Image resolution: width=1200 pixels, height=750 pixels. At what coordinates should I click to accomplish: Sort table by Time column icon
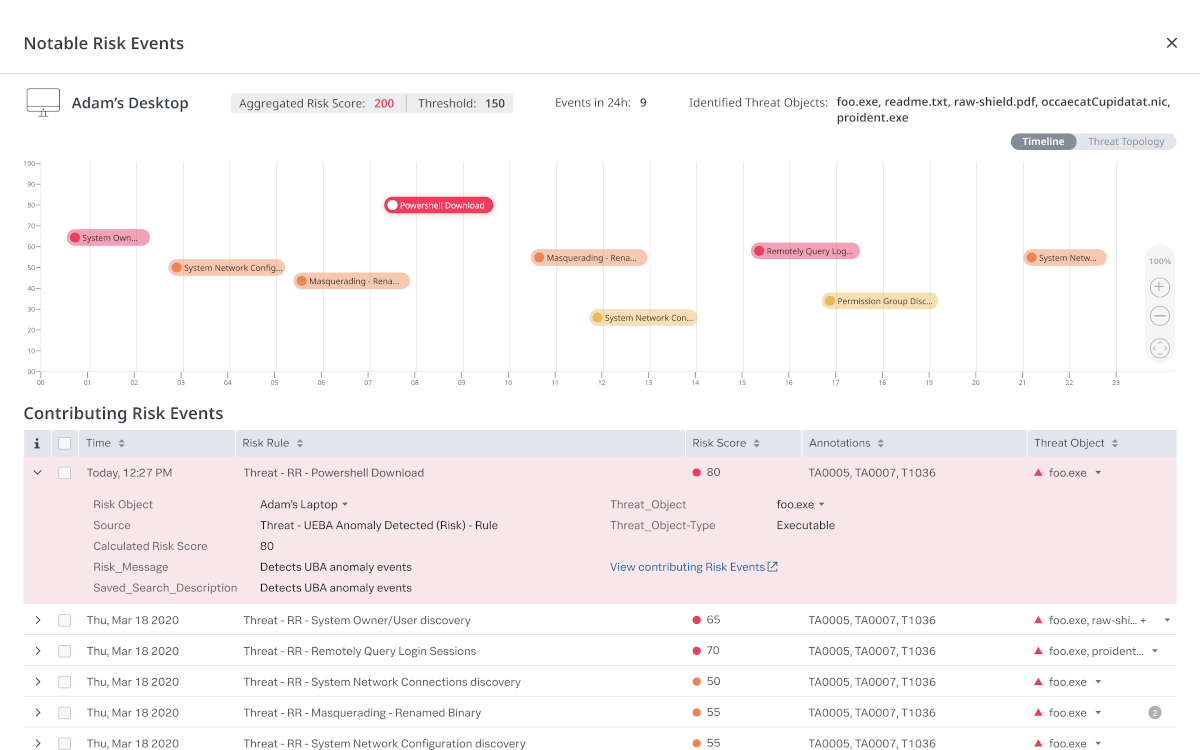[x=122, y=443]
